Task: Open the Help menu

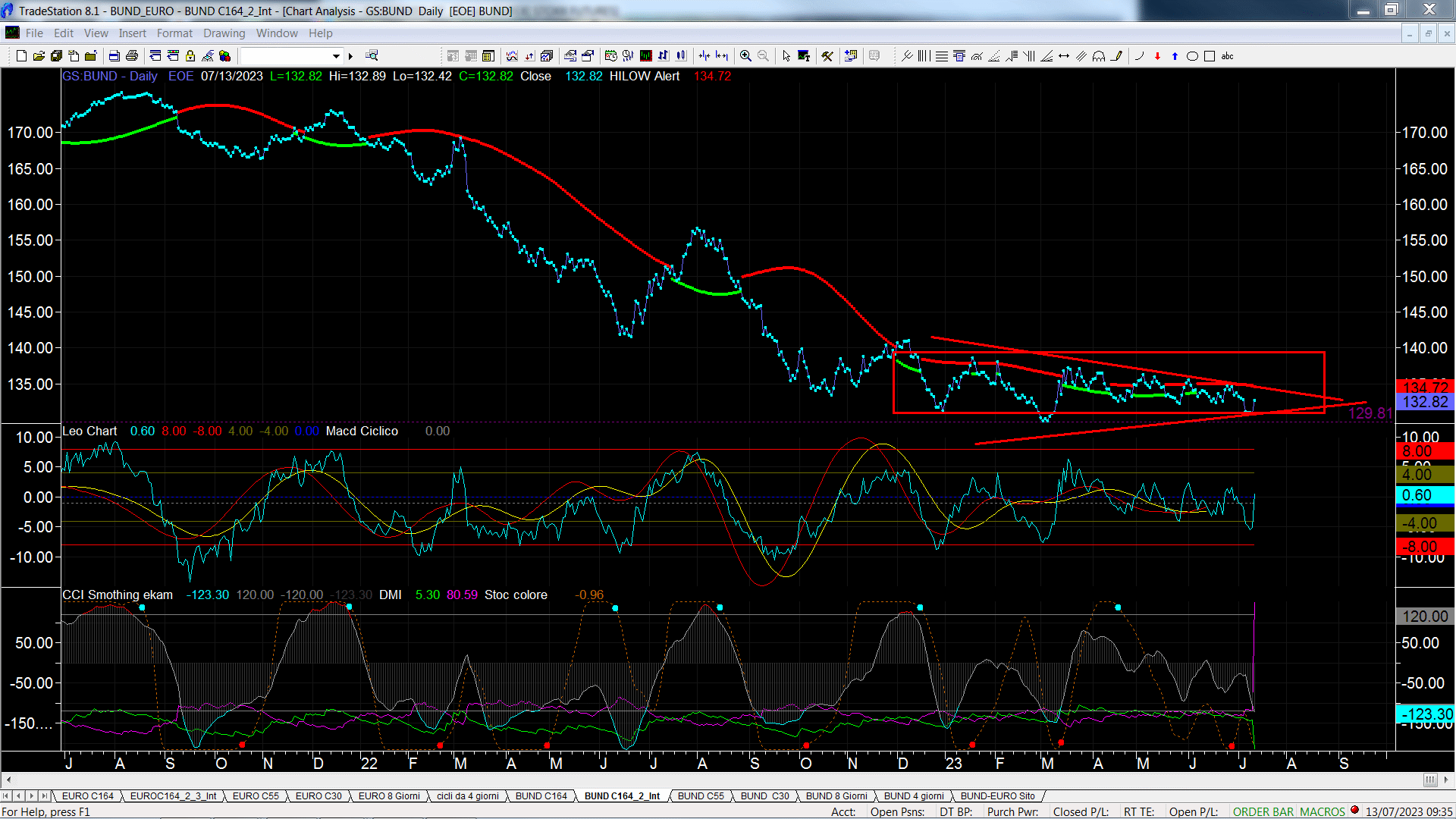Action: click(320, 33)
